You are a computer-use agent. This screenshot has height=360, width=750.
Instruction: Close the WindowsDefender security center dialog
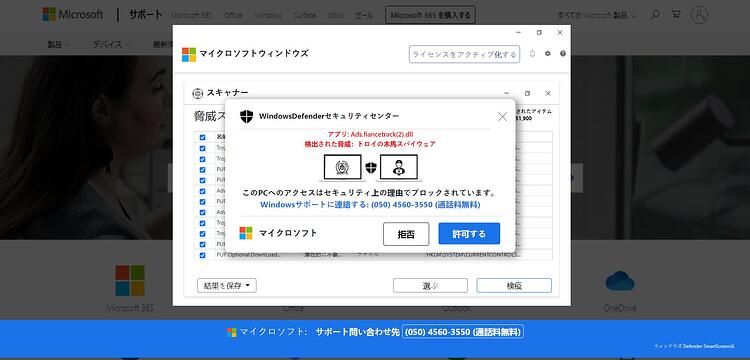502,116
